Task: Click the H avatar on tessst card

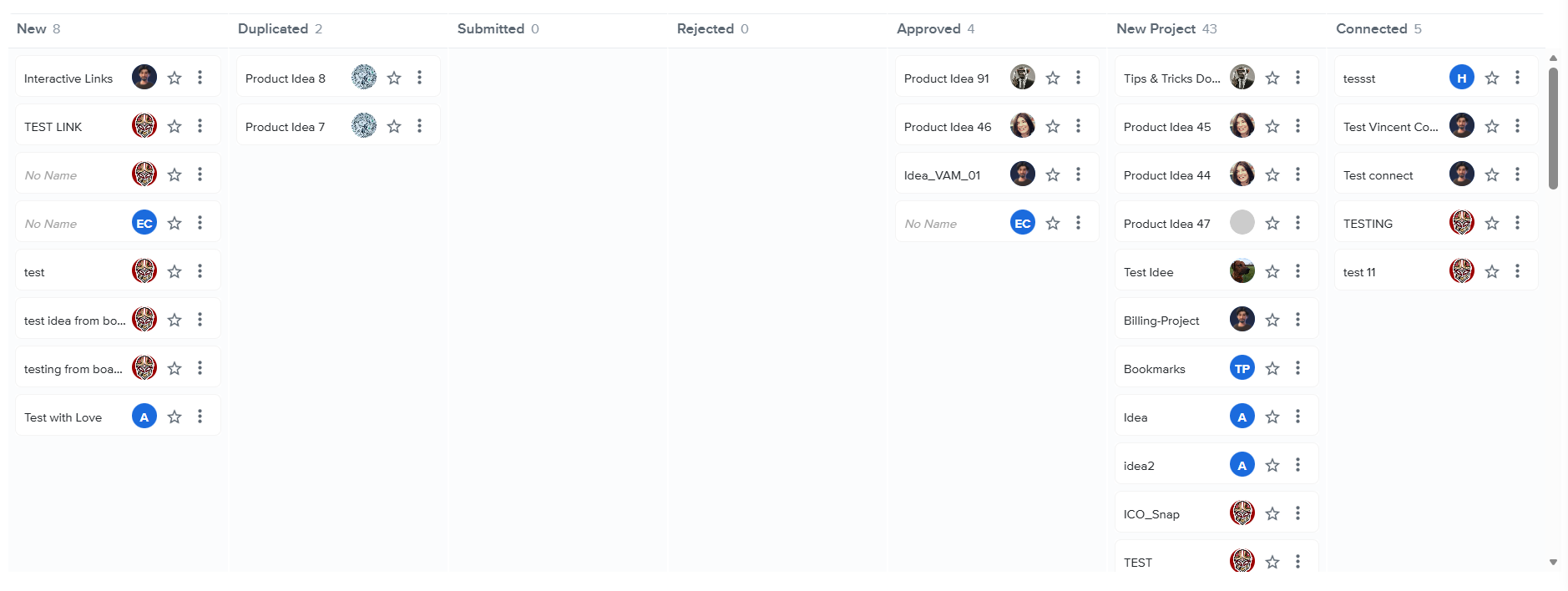Action: tap(1462, 78)
